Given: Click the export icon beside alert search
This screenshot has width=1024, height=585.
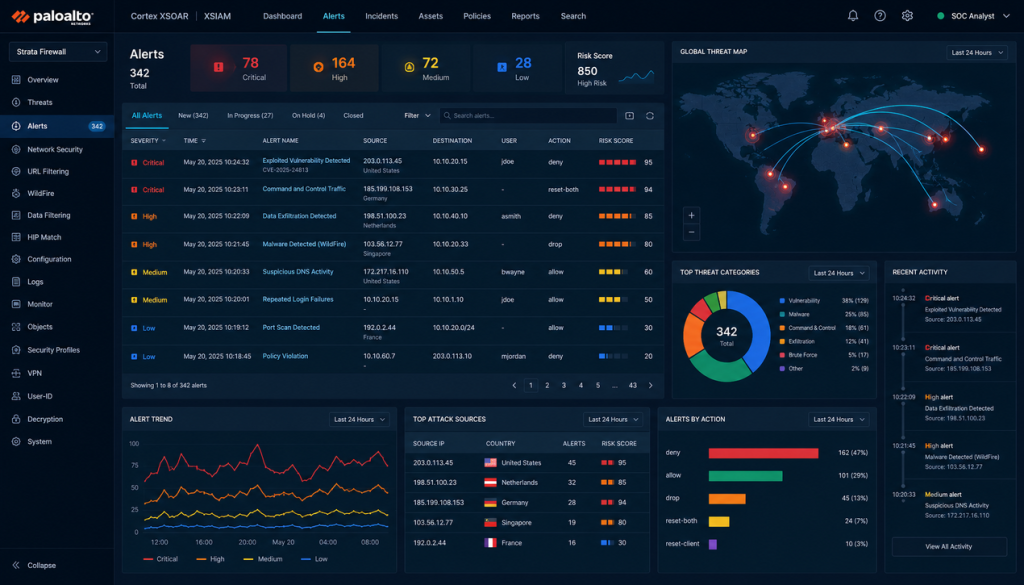Looking at the screenshot, I should pyautogui.click(x=630, y=116).
